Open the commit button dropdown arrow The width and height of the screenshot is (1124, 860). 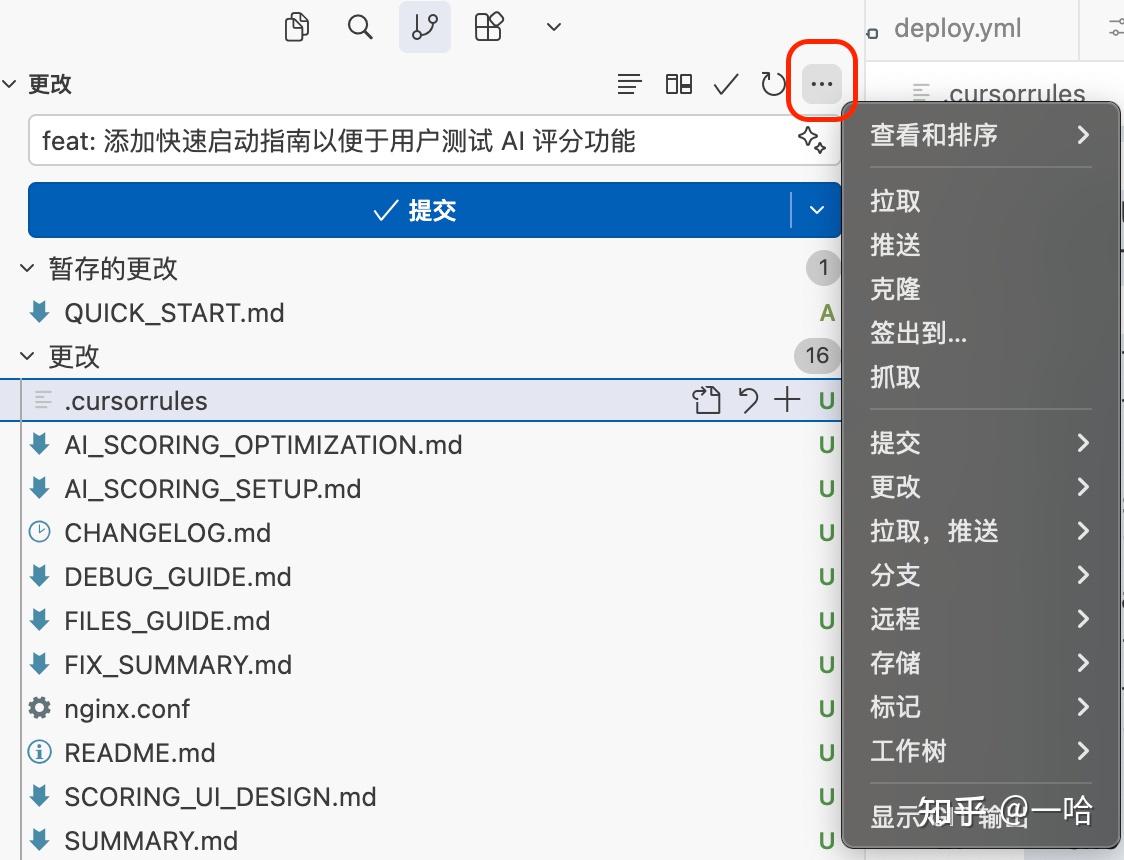[x=816, y=210]
